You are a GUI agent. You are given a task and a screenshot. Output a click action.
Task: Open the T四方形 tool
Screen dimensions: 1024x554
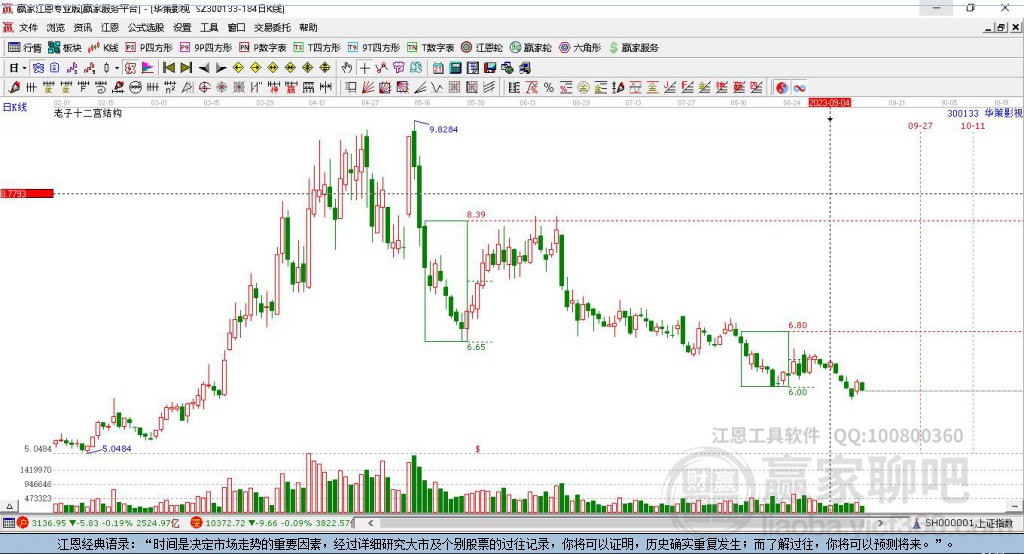(317, 48)
